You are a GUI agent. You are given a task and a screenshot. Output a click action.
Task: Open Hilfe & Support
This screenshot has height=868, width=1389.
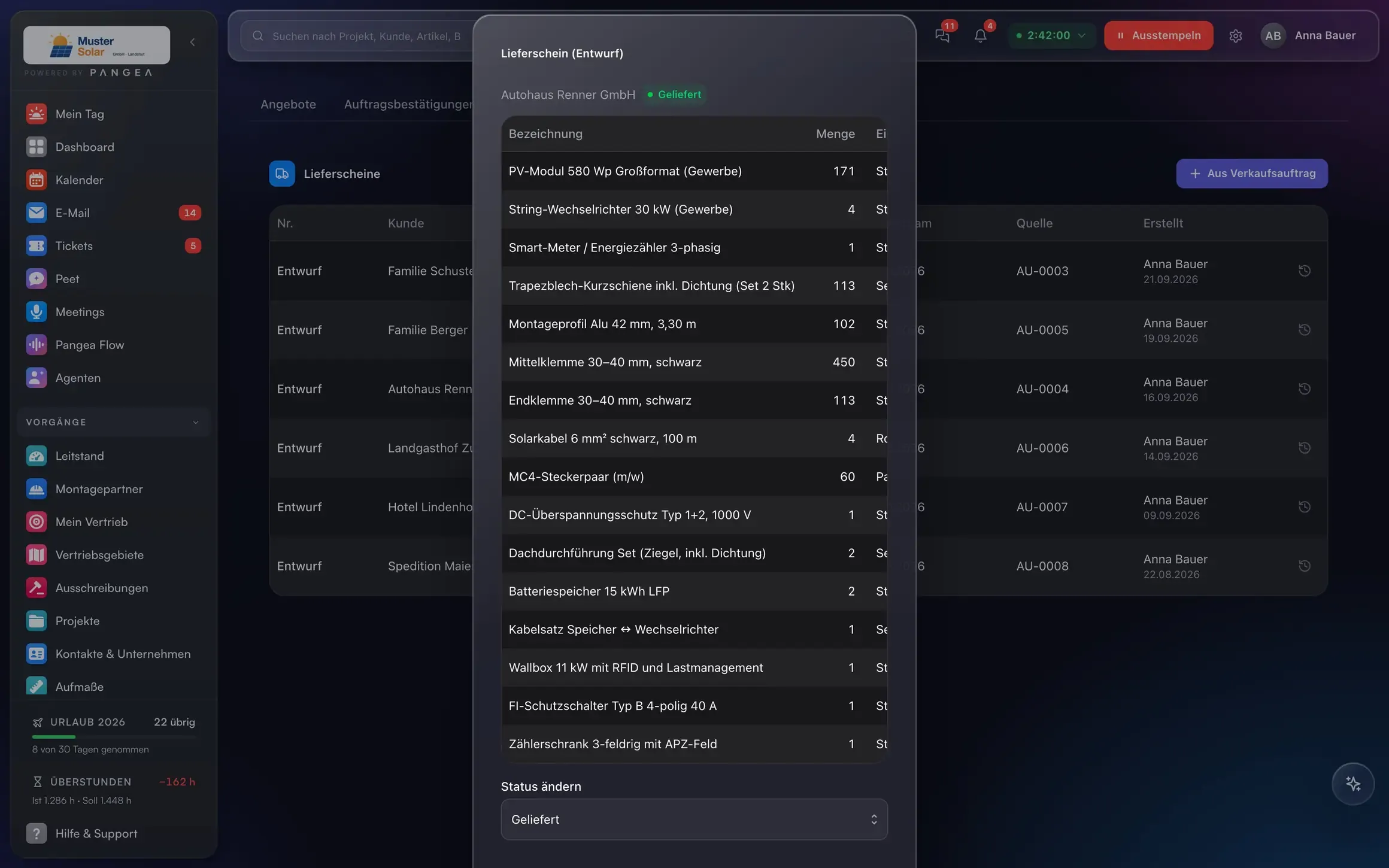pos(113,833)
